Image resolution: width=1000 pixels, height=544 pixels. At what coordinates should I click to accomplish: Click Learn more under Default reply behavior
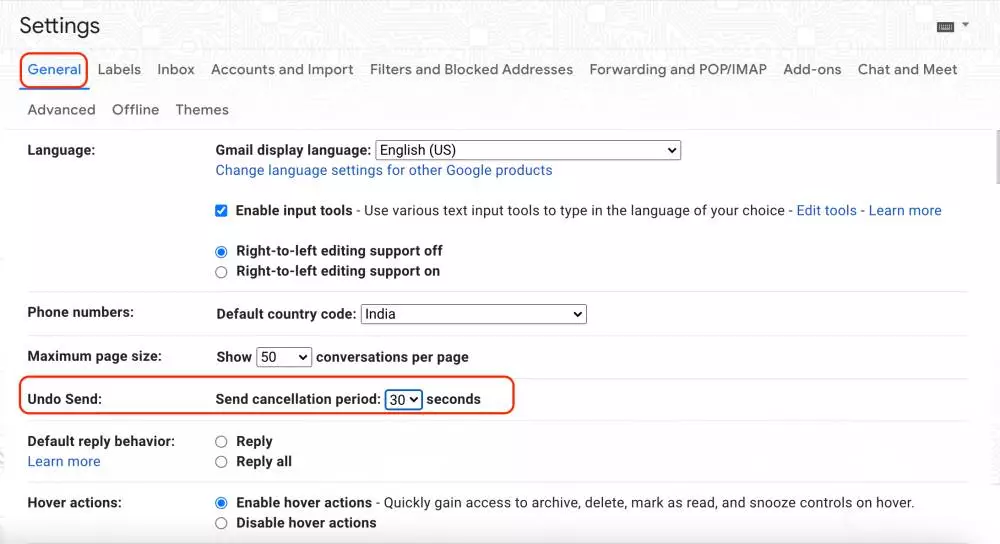coord(64,462)
